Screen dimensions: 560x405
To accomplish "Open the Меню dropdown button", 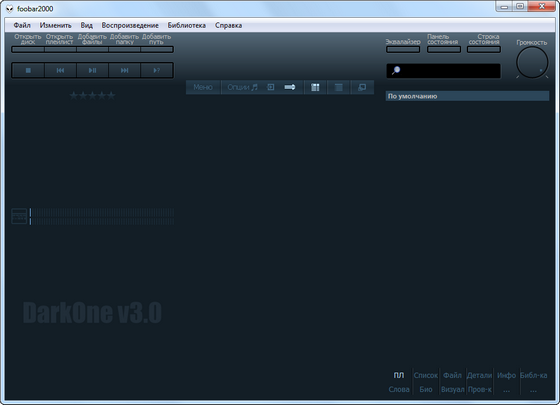I will (202, 87).
